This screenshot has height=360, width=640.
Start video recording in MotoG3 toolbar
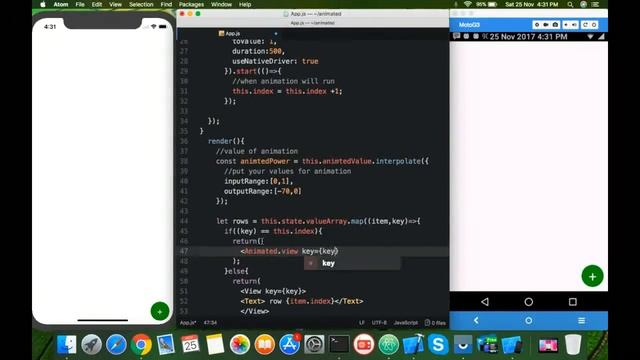coord(546,25)
